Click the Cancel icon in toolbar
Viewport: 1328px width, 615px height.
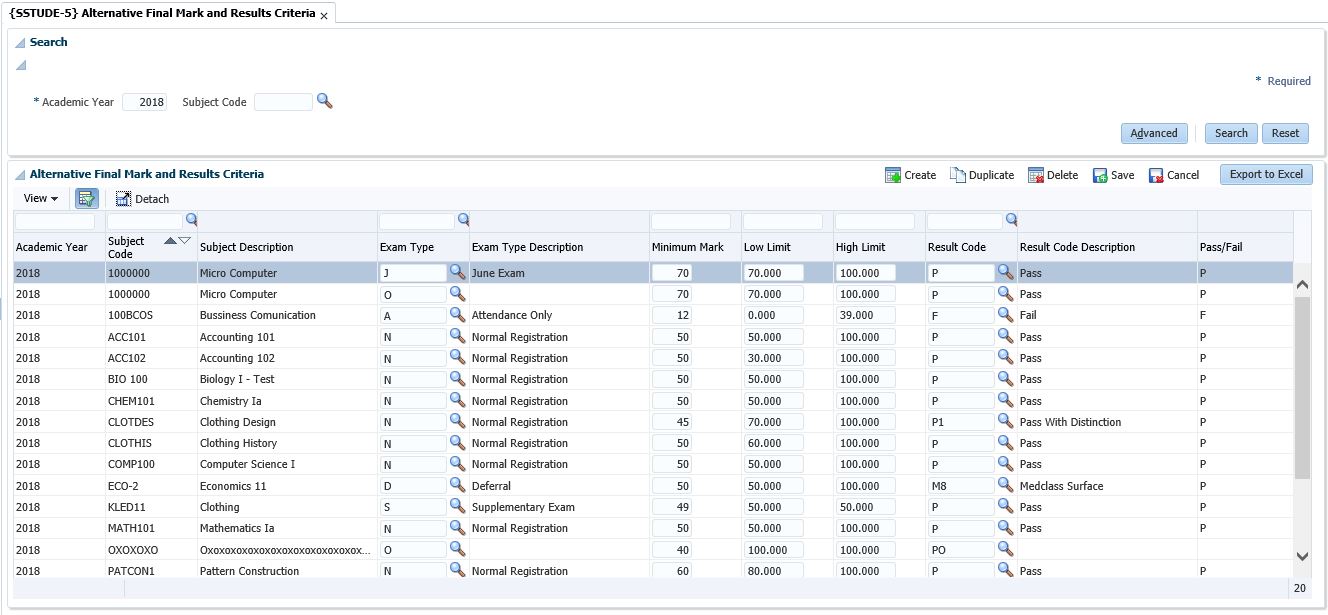click(1156, 175)
